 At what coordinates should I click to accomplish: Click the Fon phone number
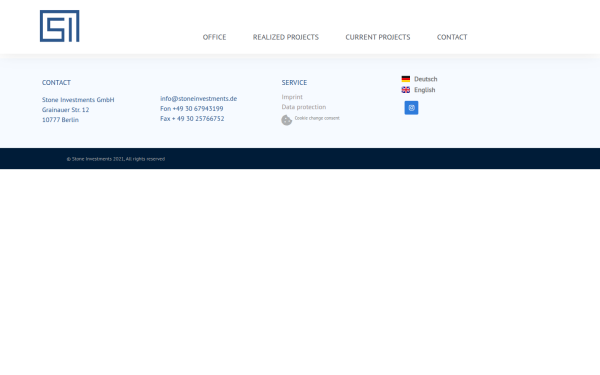point(192,109)
